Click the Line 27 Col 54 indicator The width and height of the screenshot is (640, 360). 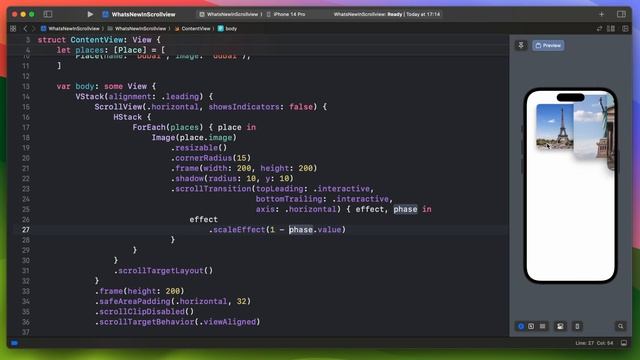pos(594,343)
